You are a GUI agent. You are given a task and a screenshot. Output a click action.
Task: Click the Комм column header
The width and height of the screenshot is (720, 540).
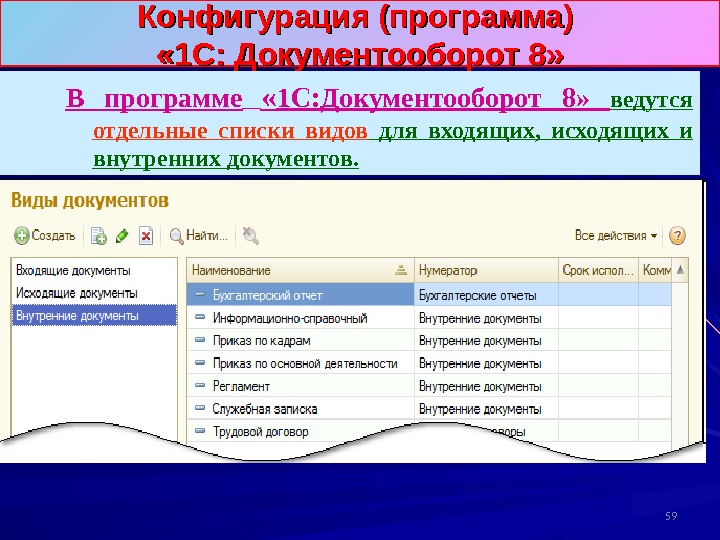pos(655,270)
